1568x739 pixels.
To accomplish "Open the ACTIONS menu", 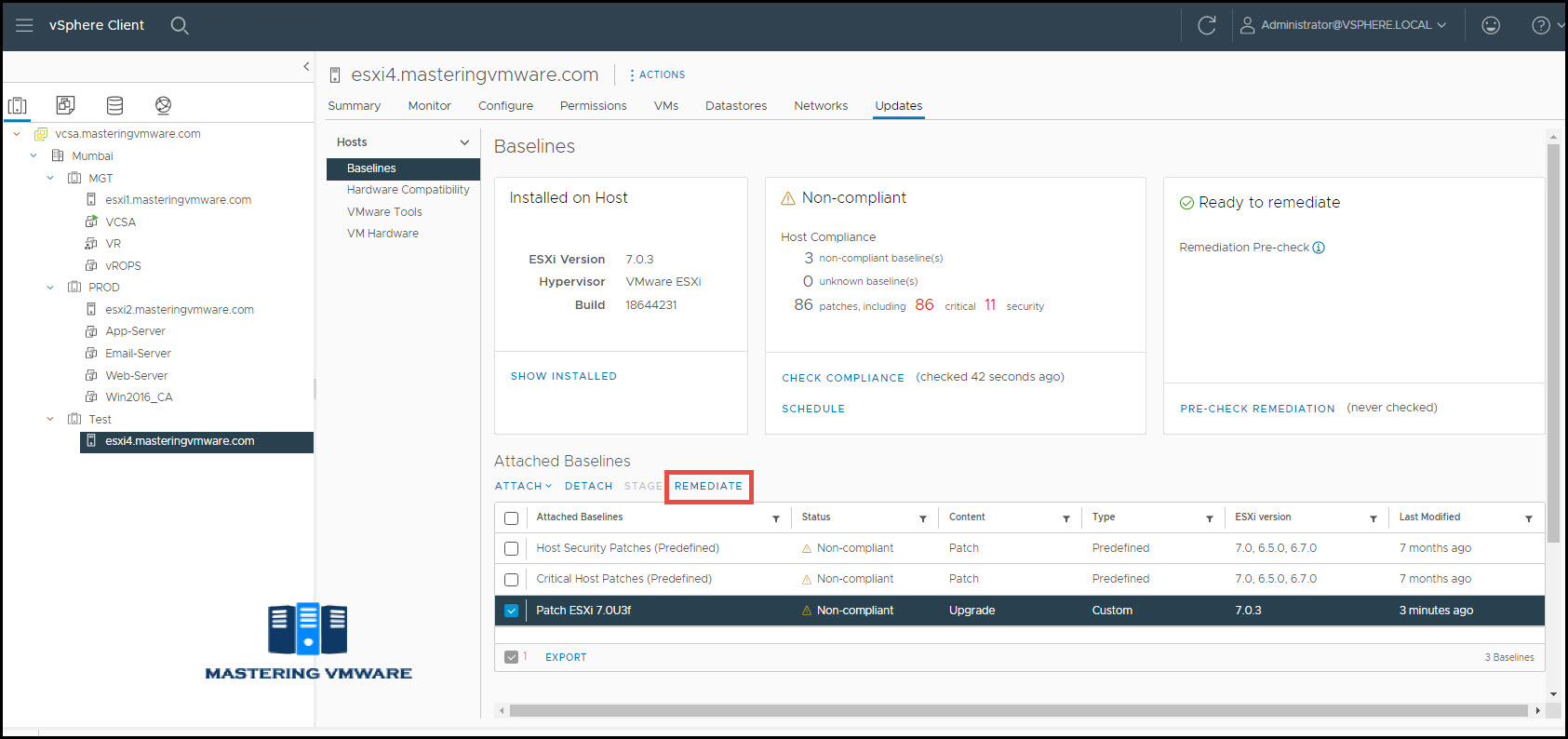I will click(657, 75).
